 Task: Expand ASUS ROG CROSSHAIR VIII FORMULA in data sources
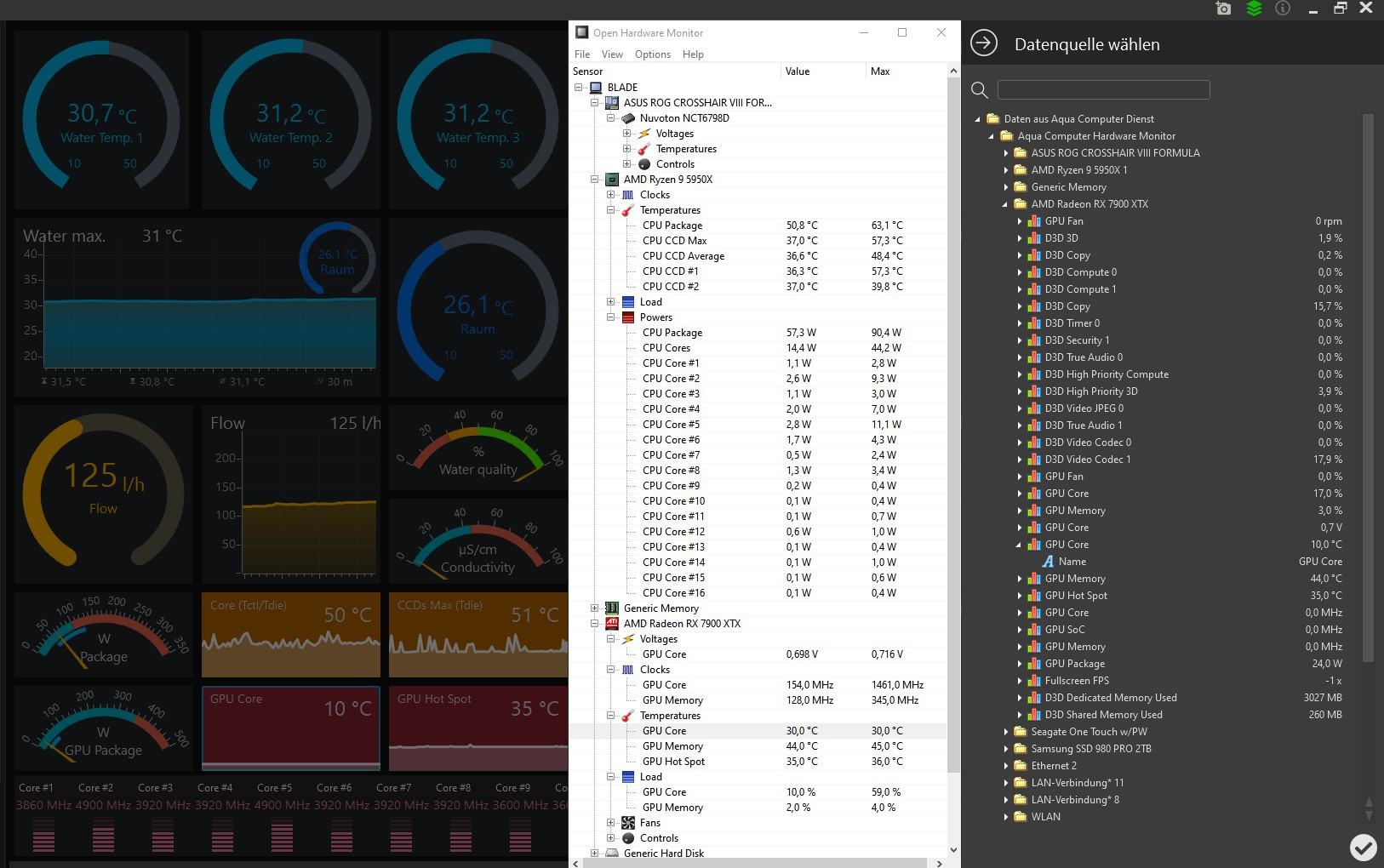(1005, 153)
